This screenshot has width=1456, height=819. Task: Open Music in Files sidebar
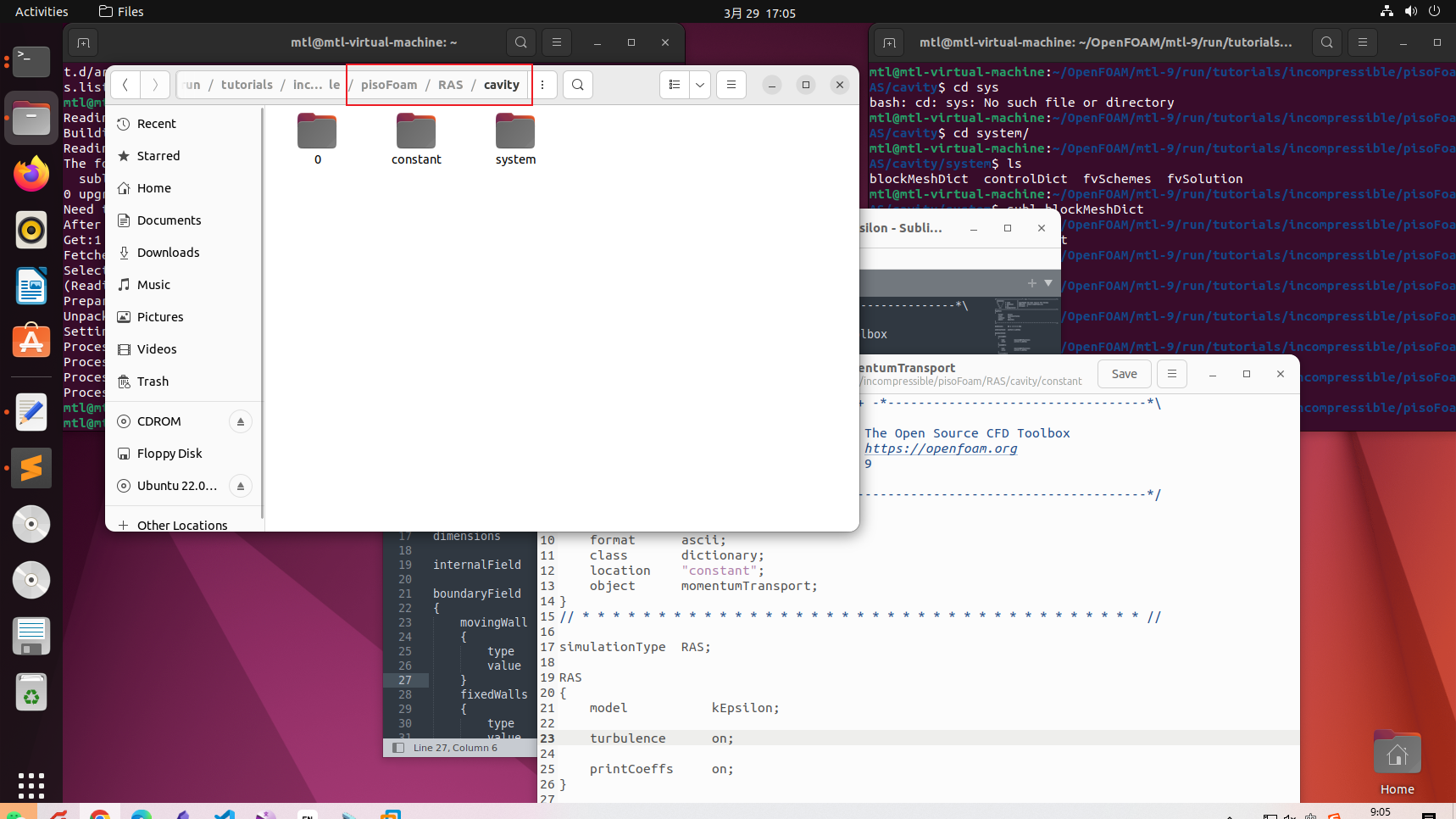pos(185,285)
